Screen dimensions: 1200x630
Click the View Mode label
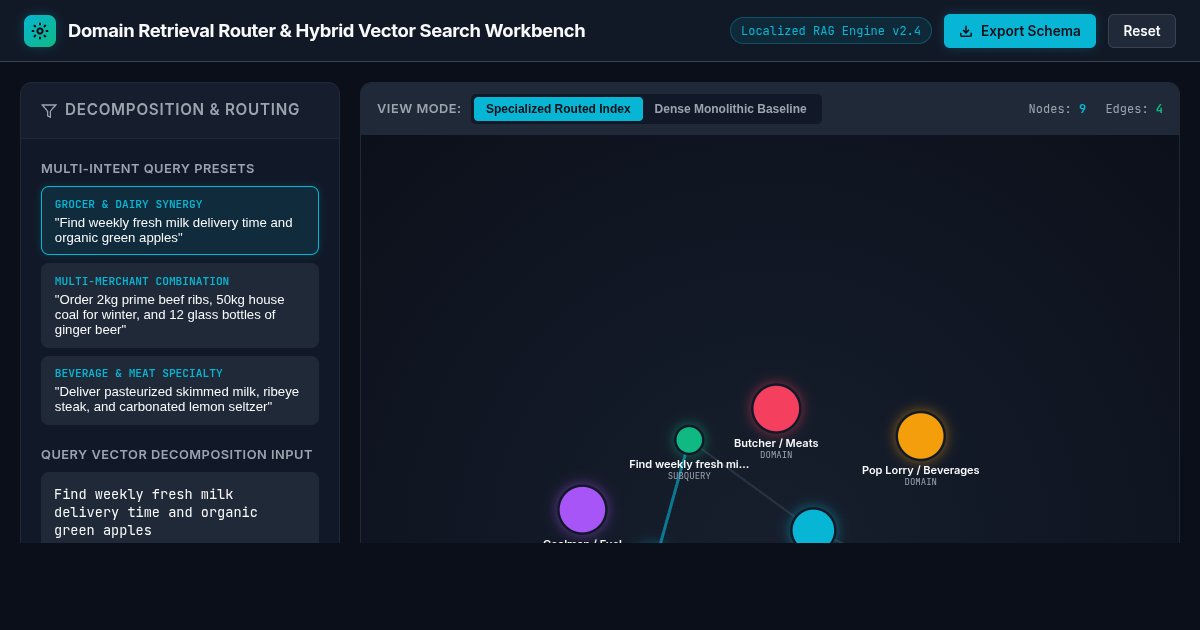(x=419, y=109)
